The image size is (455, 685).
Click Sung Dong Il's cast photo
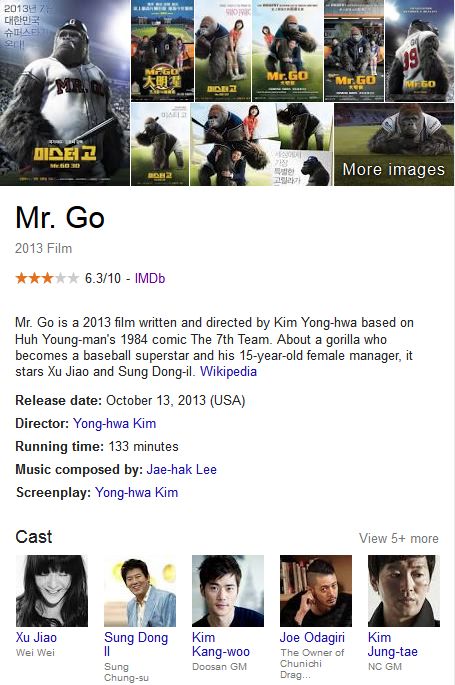140,591
